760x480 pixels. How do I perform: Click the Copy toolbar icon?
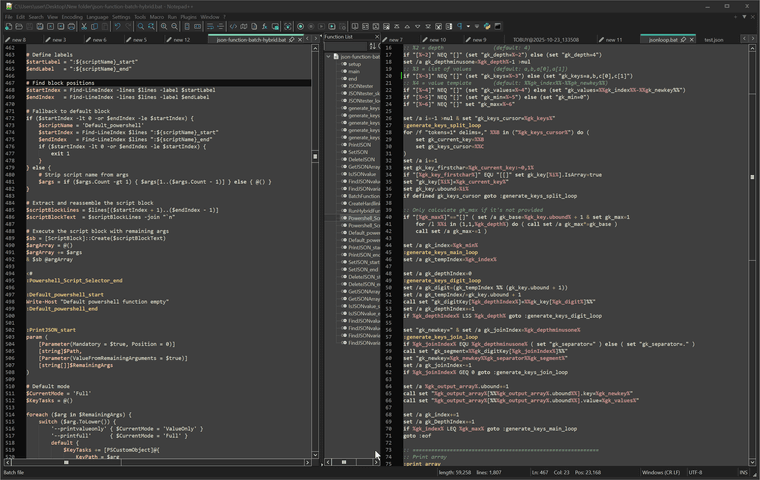(x=95, y=27)
